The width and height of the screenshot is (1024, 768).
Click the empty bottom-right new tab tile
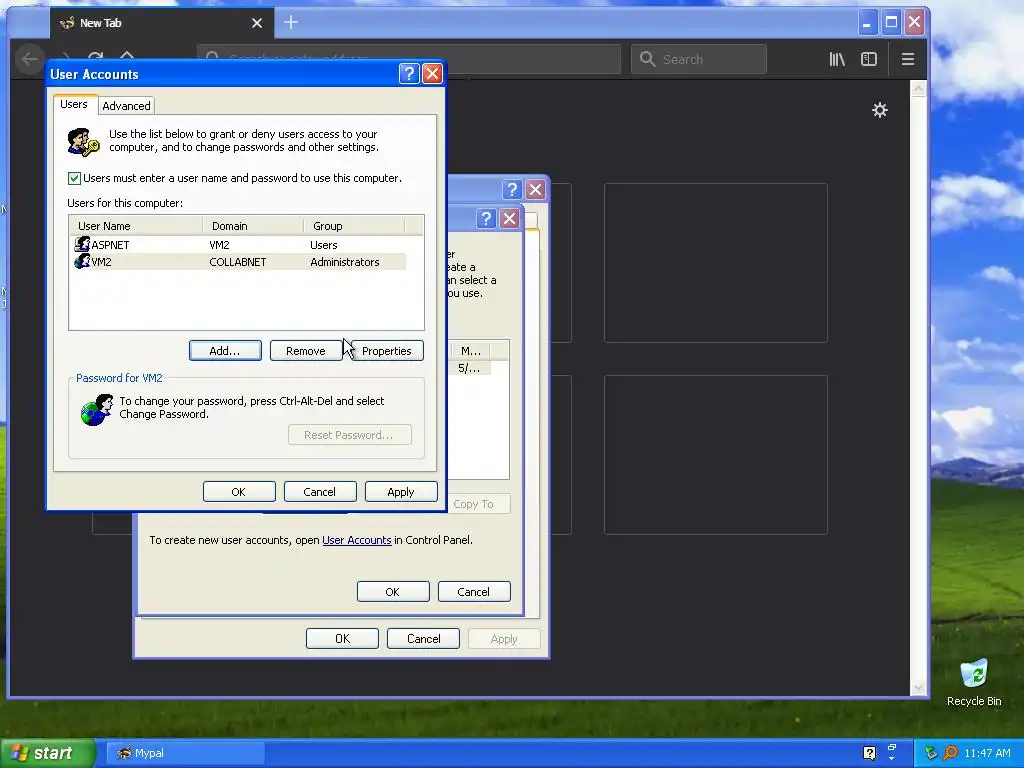click(x=716, y=455)
